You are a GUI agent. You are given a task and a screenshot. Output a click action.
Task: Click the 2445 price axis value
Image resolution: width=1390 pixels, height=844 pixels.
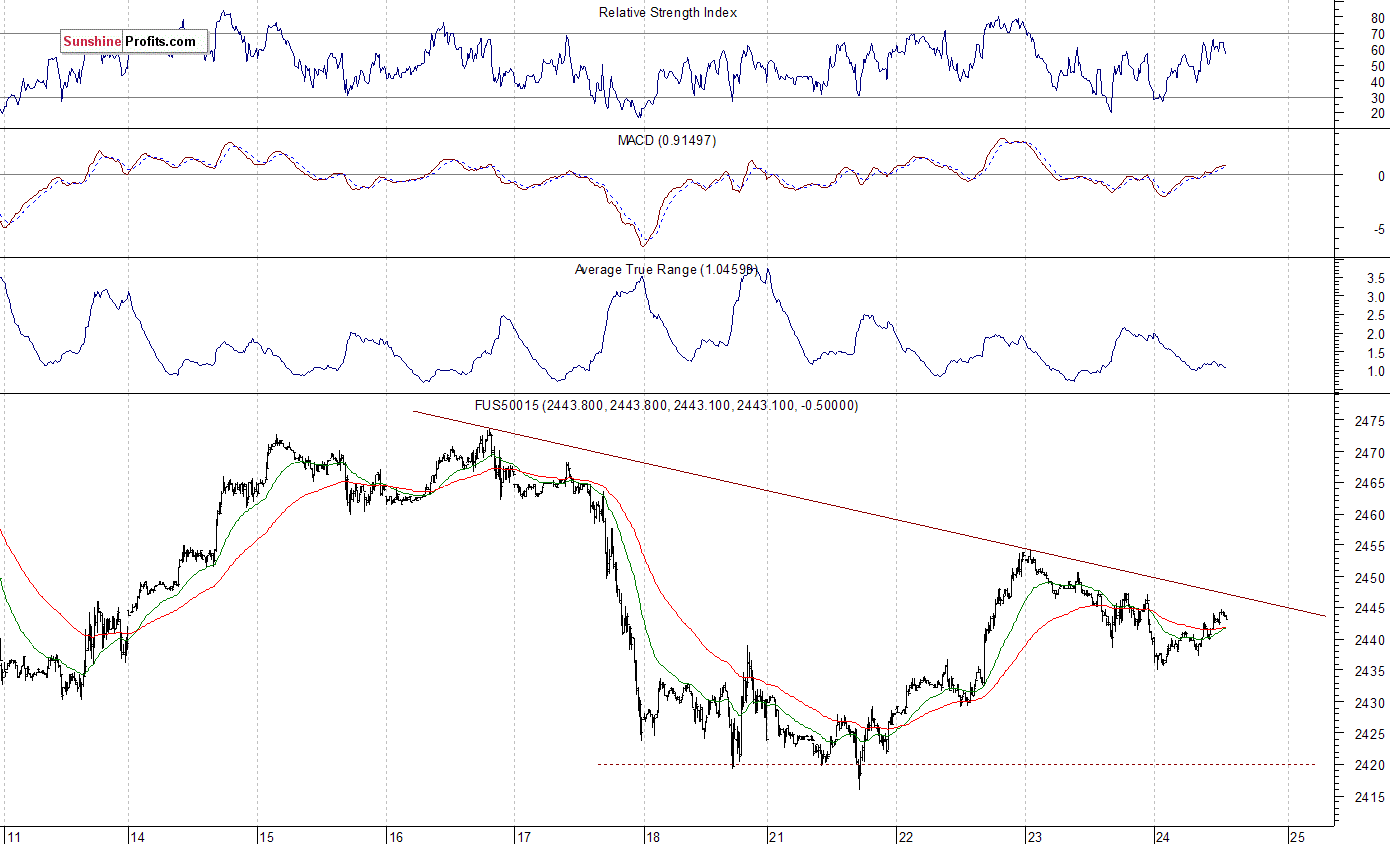coord(1372,609)
